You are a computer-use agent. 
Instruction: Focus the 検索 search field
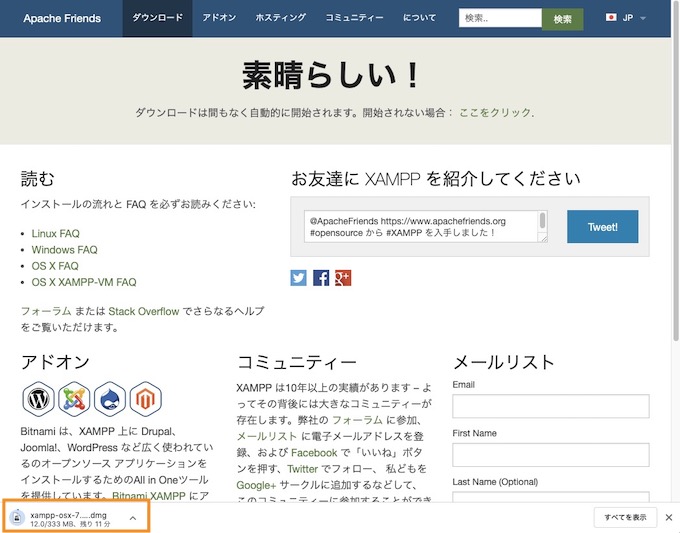tap(500, 18)
